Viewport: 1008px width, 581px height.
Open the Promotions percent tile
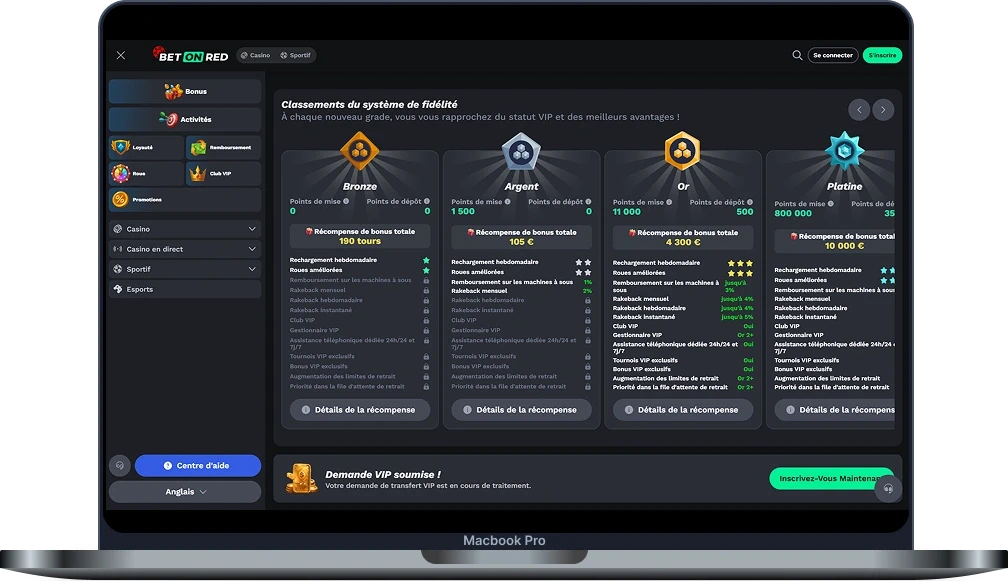tap(185, 199)
